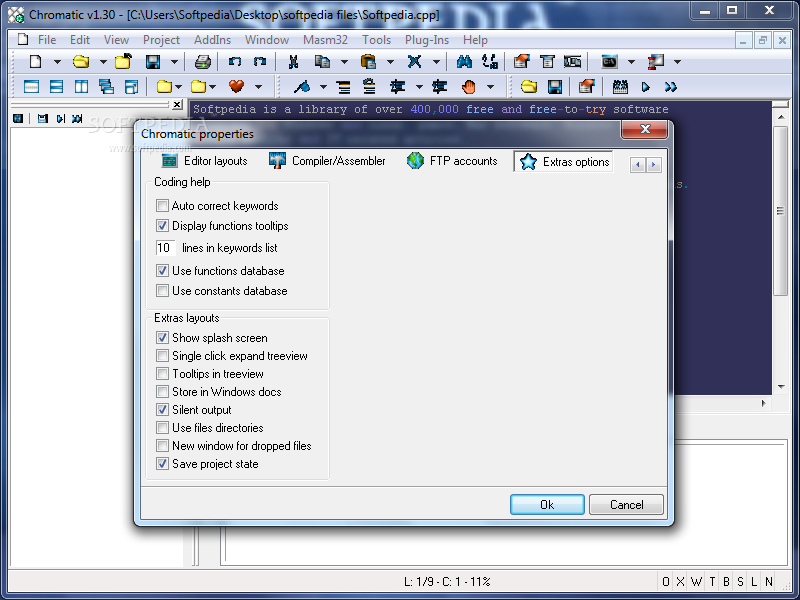The width and height of the screenshot is (800, 600).
Task: Check Tooltips in treeview box
Action: [x=162, y=373]
